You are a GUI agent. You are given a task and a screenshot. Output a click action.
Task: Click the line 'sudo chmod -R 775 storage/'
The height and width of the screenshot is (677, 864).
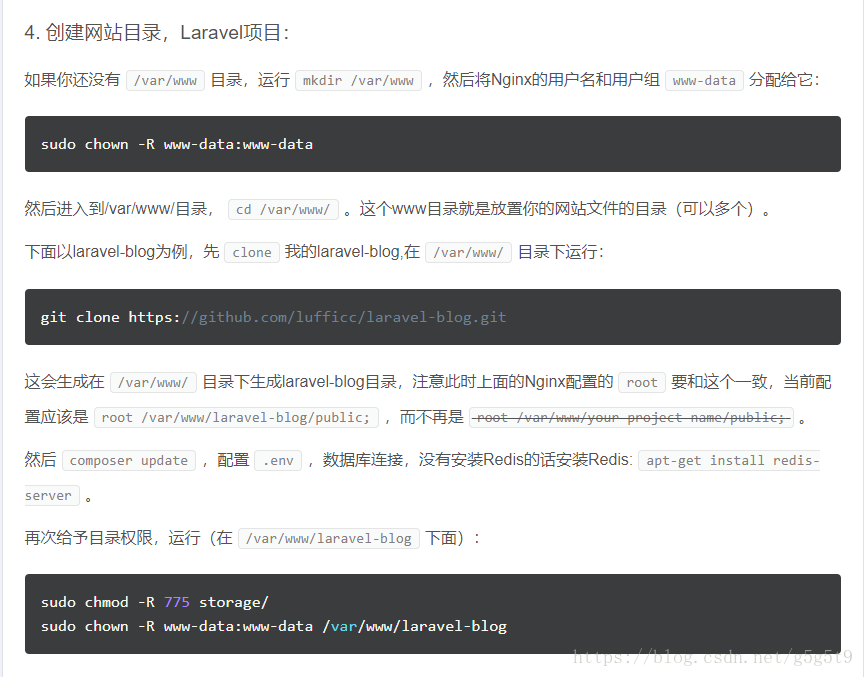click(x=155, y=602)
